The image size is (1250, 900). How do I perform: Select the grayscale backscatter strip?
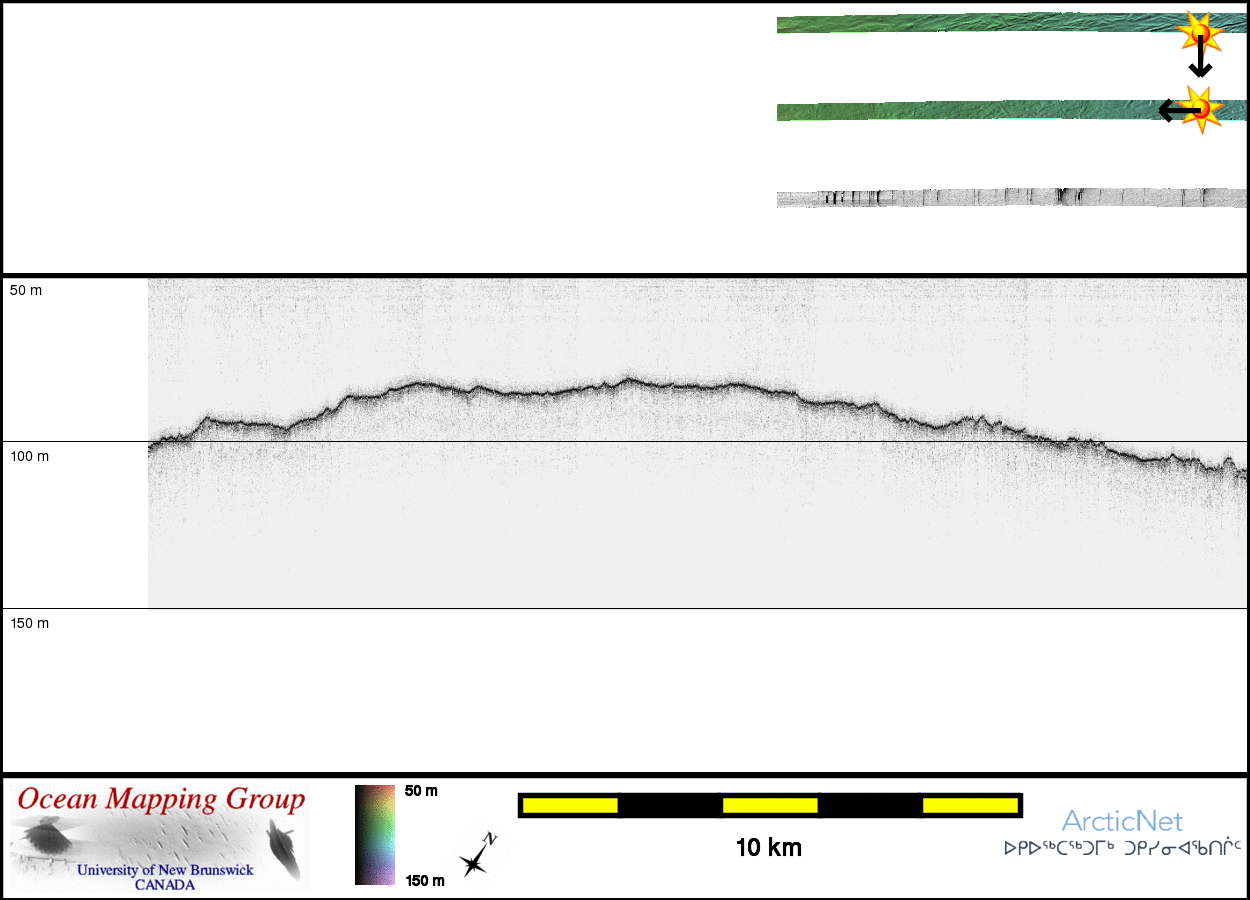(1000, 198)
